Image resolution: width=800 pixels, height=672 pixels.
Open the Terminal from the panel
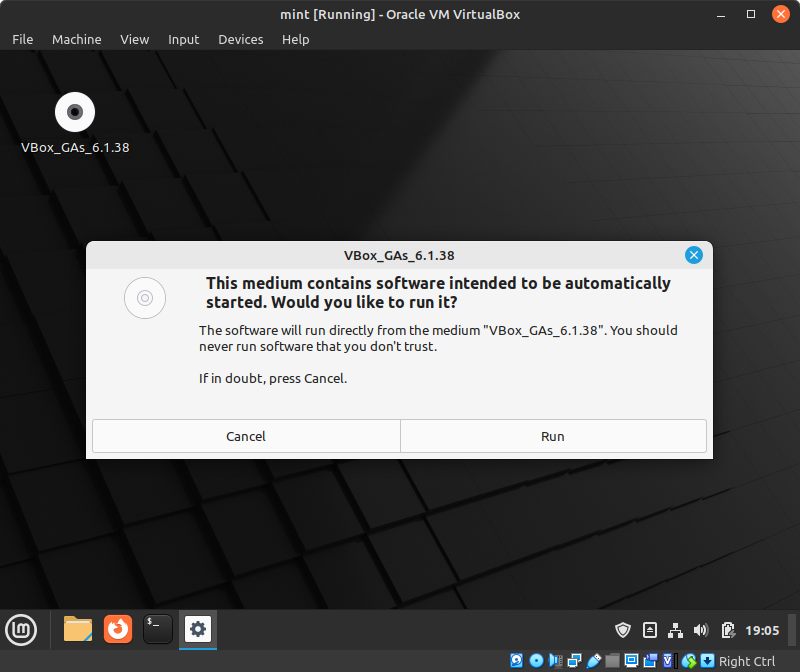[158, 629]
